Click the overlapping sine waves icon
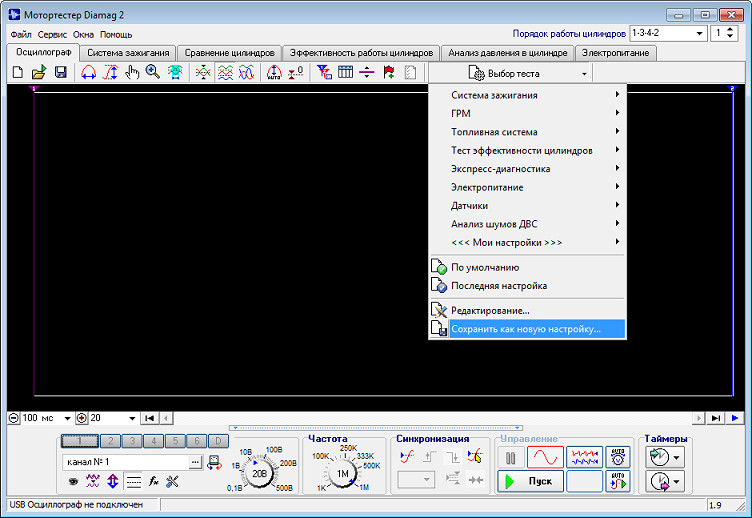Screen dimensions: 752x518 [x=247, y=72]
